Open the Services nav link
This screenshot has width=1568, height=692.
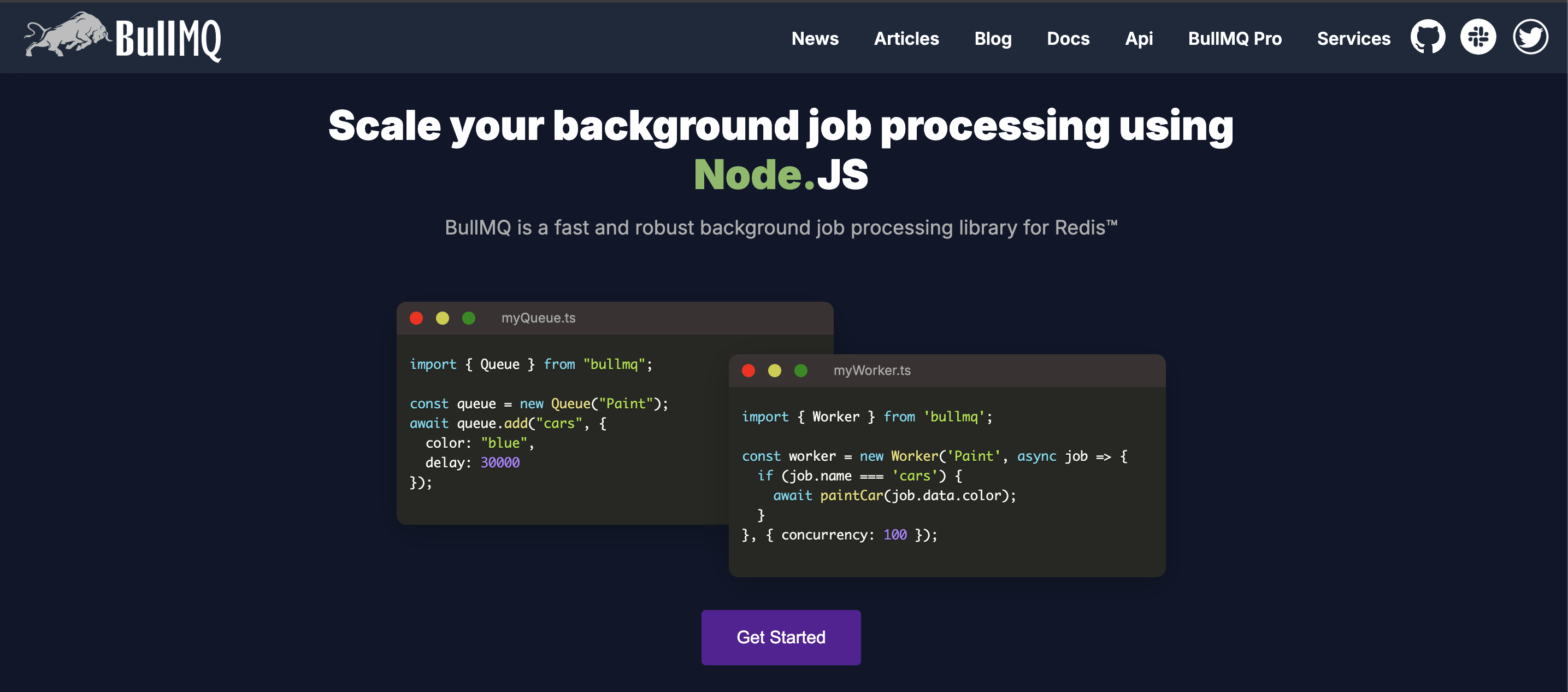[1353, 38]
